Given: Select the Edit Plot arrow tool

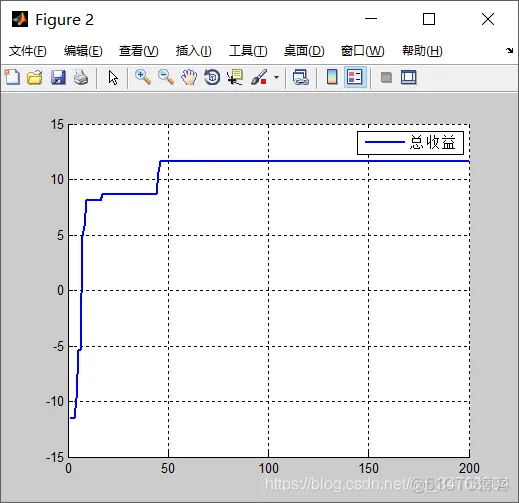Looking at the screenshot, I should point(113,77).
